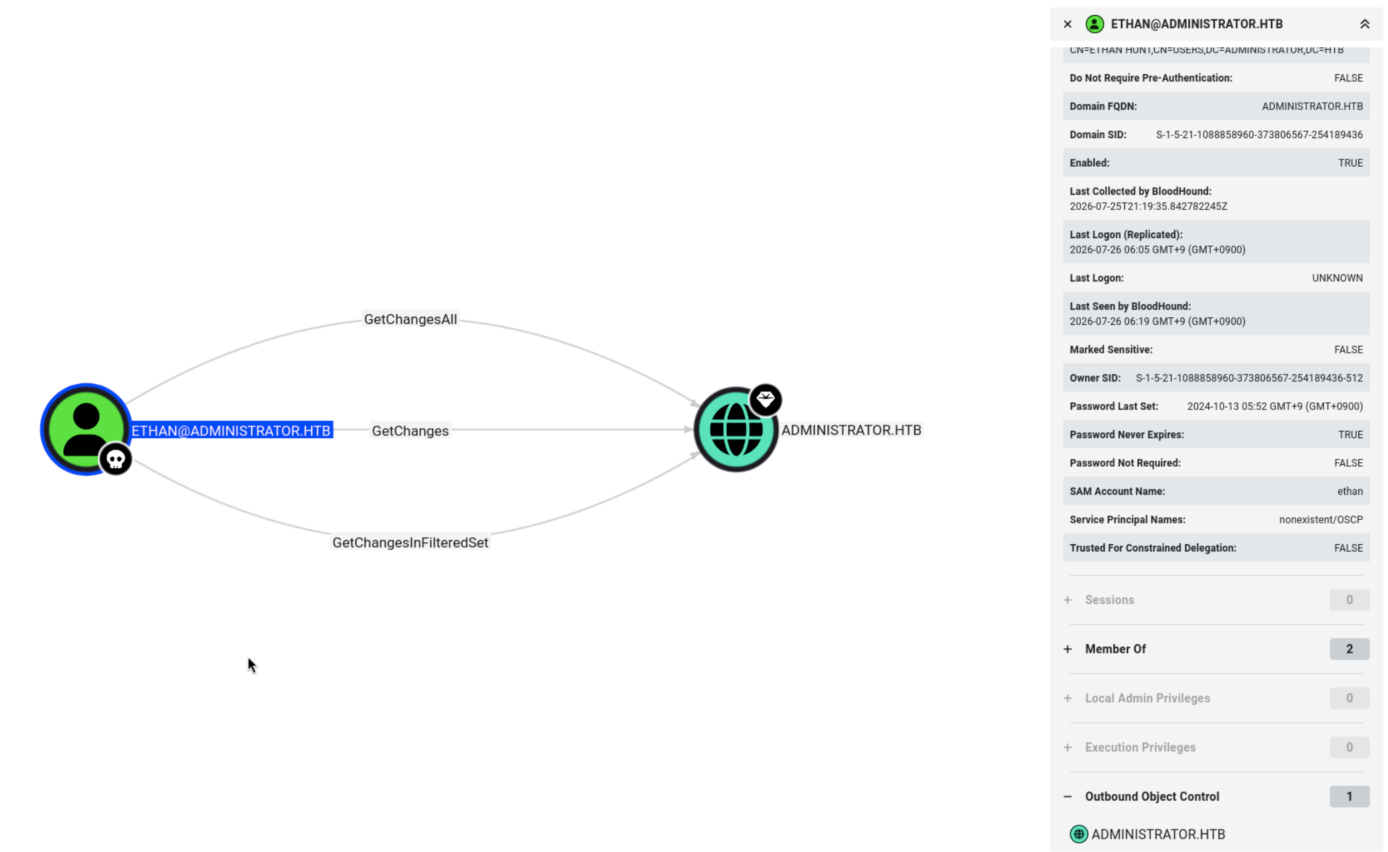Click the SAM Account Name value ethan

point(1350,492)
